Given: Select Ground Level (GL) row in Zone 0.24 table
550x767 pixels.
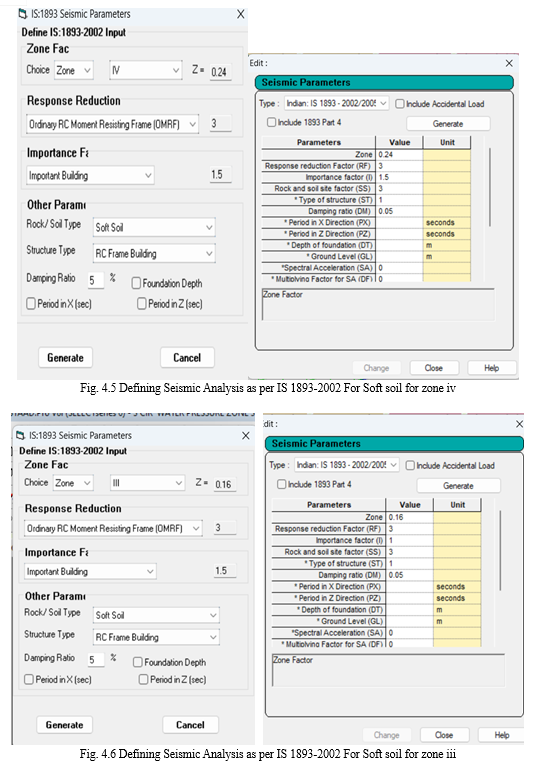Looking at the screenshot, I should click(366, 256).
